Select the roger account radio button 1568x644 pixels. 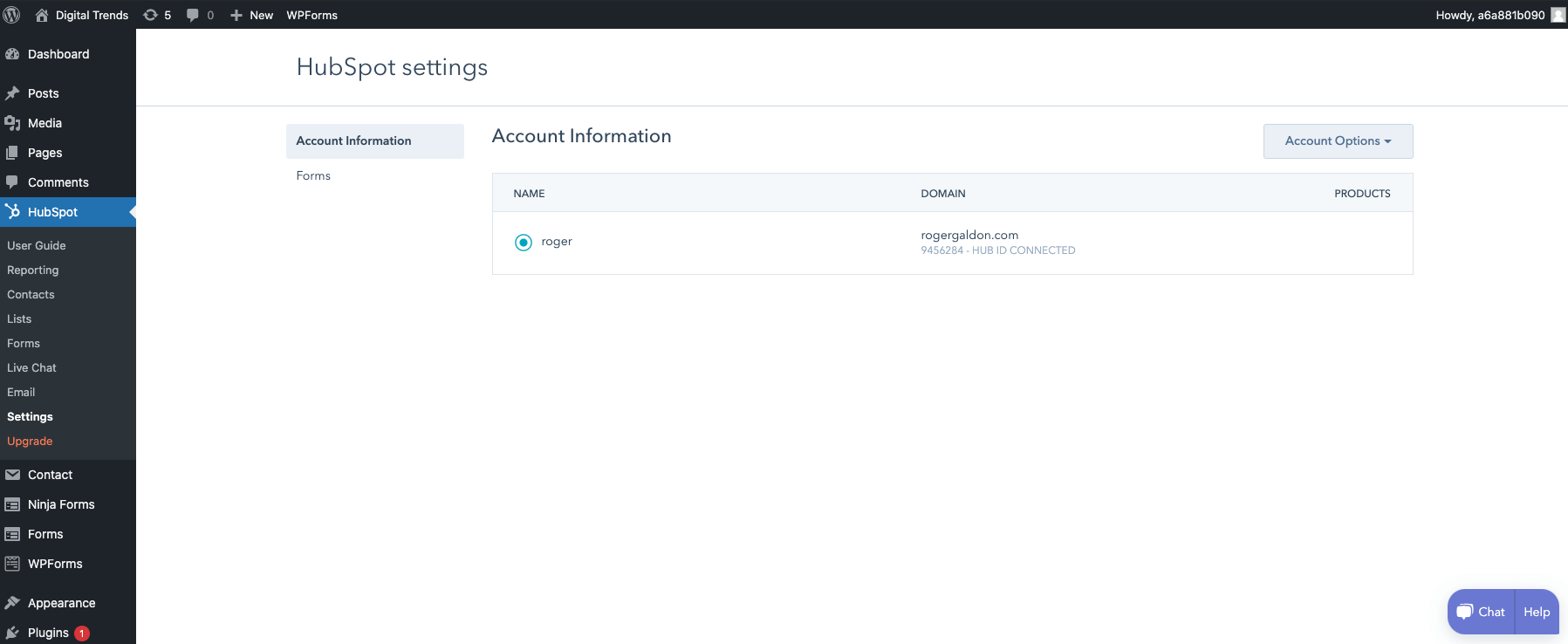(x=524, y=243)
